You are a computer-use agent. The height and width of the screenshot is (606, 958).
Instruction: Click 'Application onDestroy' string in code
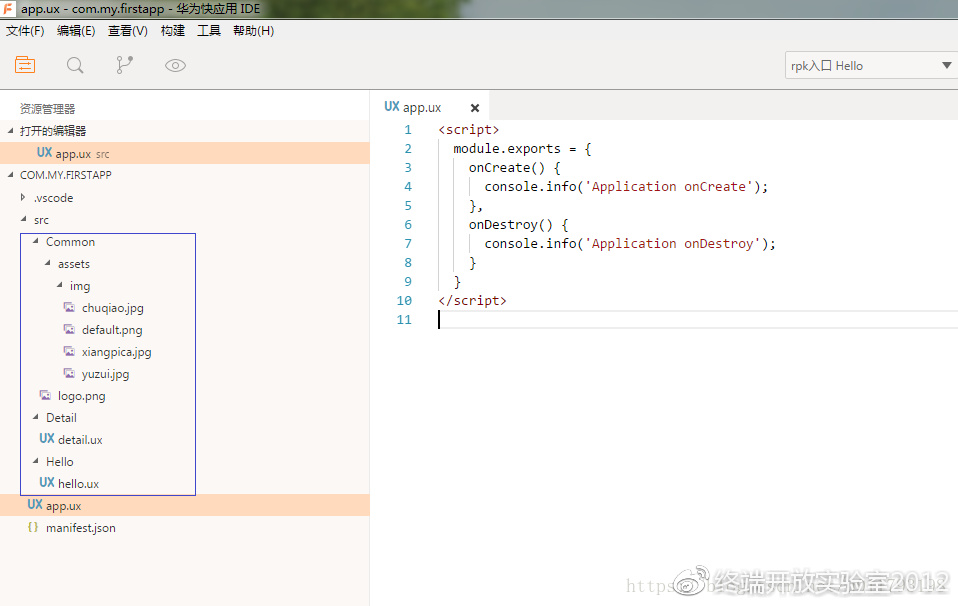672,243
